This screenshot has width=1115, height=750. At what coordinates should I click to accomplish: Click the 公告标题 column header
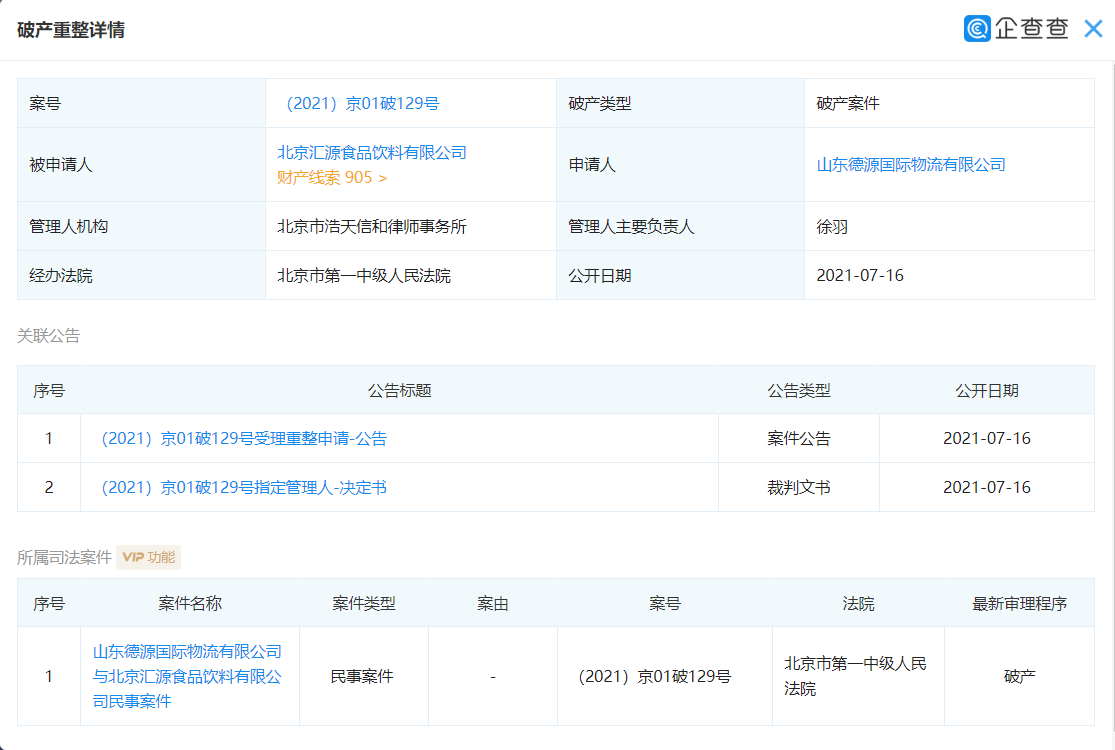[x=399, y=390]
